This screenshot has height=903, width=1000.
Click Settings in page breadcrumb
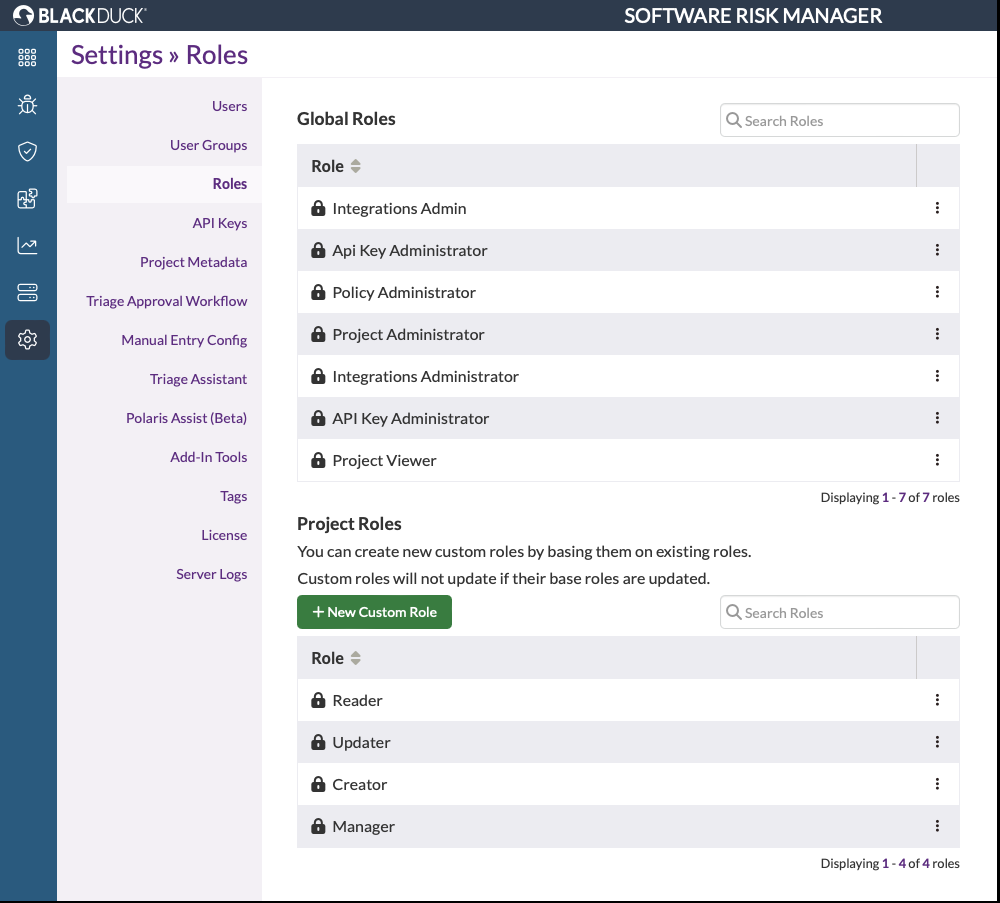coord(117,55)
